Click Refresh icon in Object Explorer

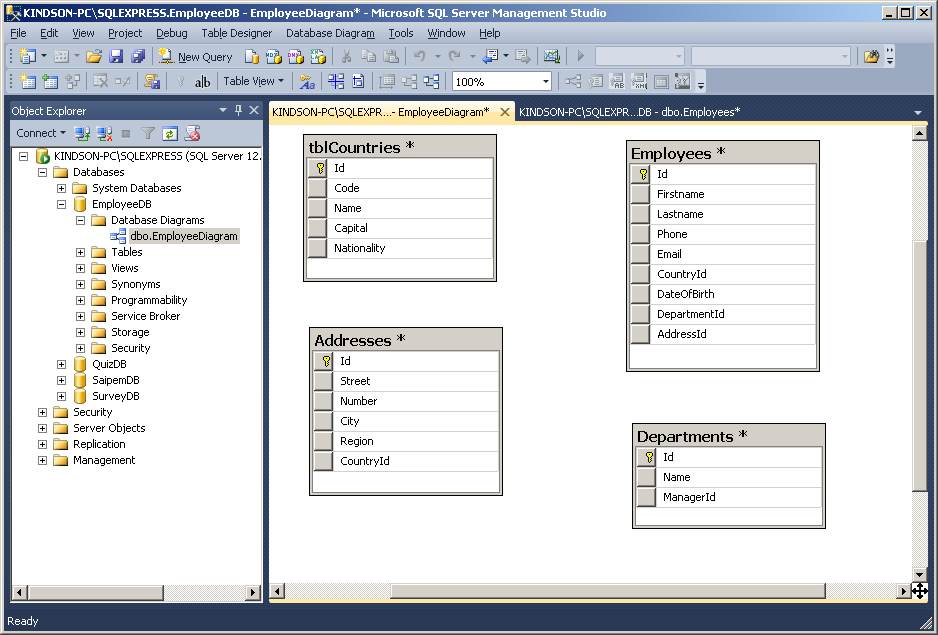click(x=170, y=133)
